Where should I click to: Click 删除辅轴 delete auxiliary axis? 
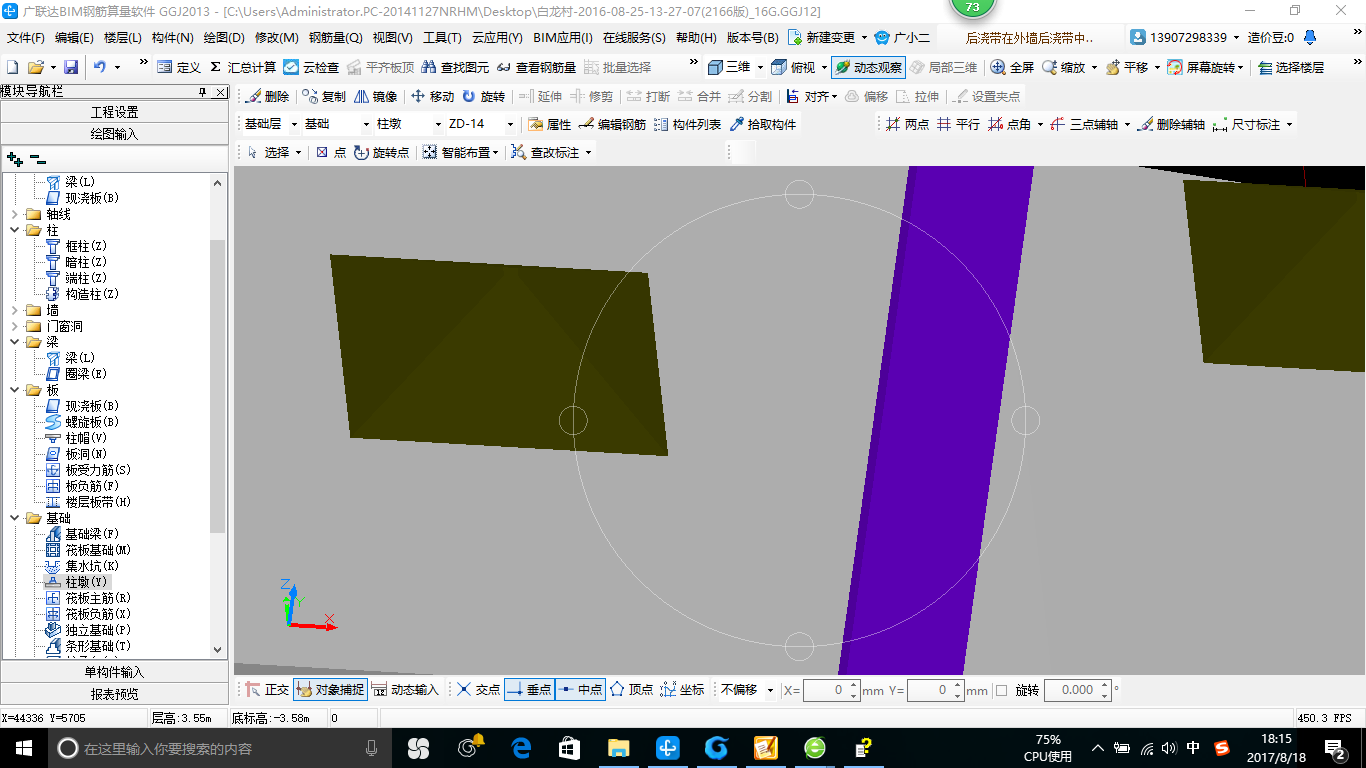[1171, 125]
